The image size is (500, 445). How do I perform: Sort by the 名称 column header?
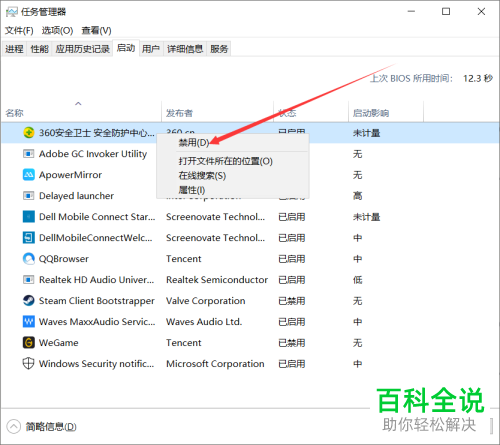tap(14, 113)
